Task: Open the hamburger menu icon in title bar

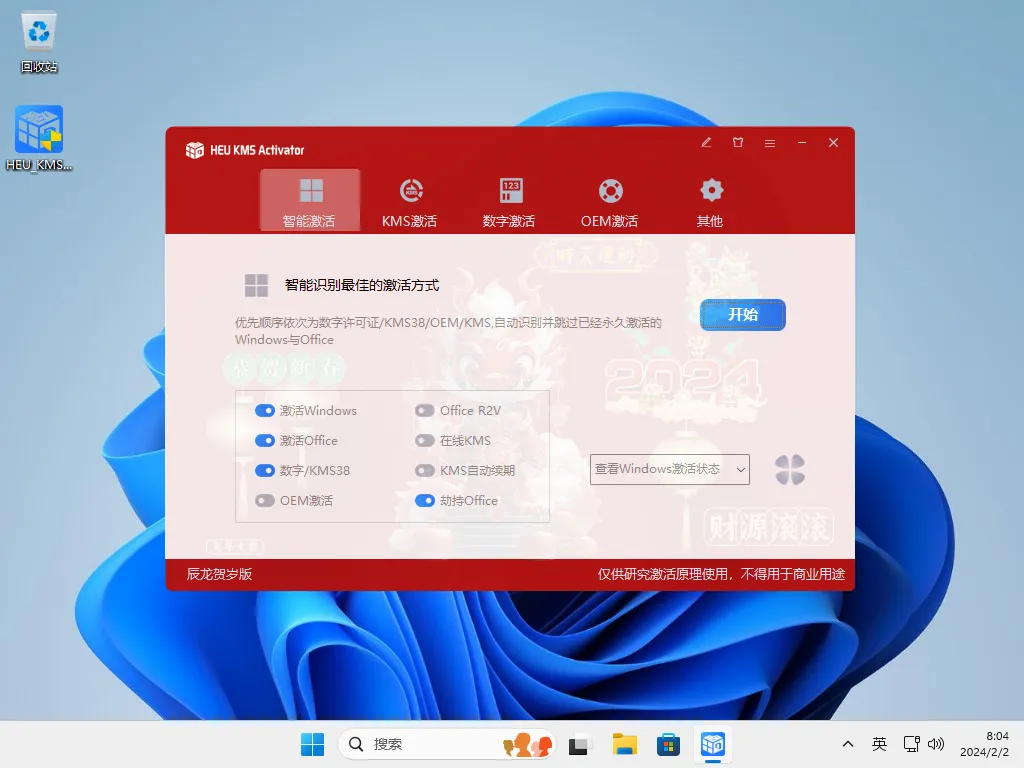Action: click(770, 142)
